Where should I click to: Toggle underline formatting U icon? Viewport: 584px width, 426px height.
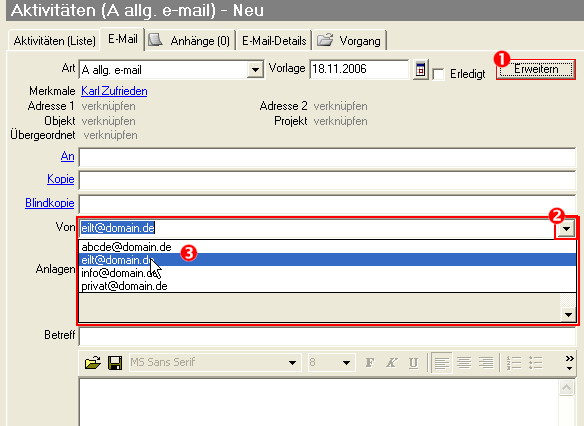point(413,362)
